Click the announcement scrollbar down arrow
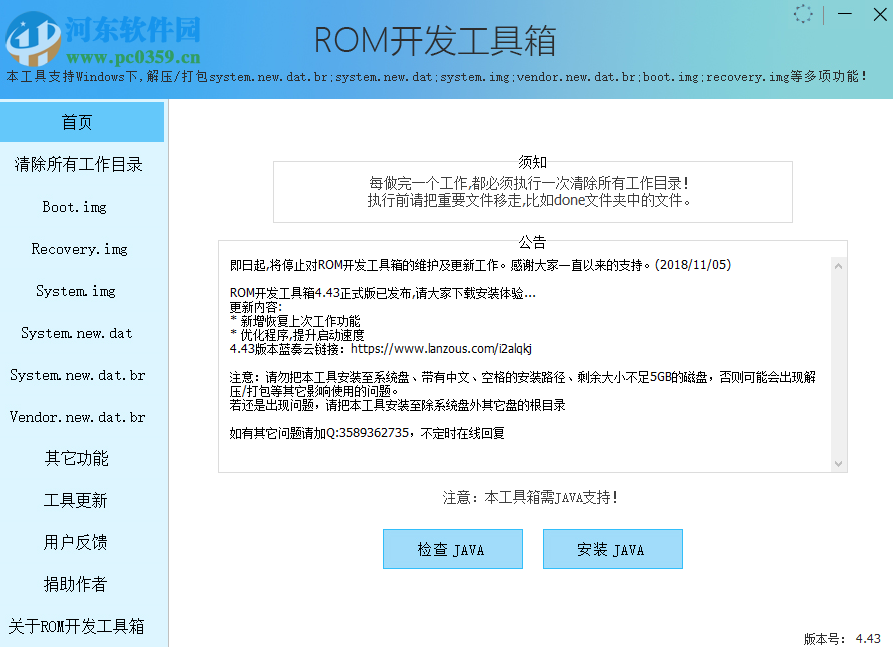This screenshot has height=647, width=893. point(838,463)
